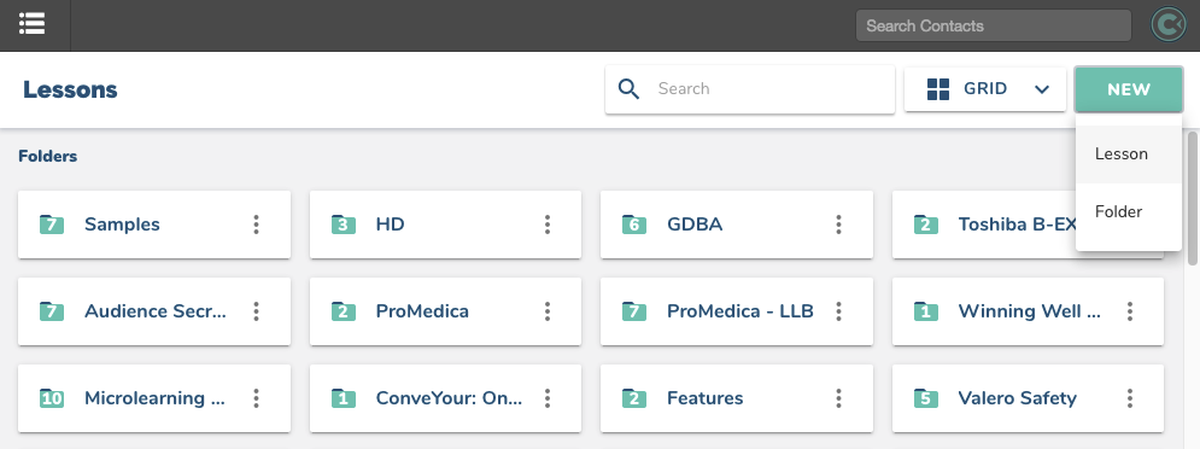Click the ConveYour account logo icon
The width and height of the screenshot is (1200, 449).
coord(1167,25)
